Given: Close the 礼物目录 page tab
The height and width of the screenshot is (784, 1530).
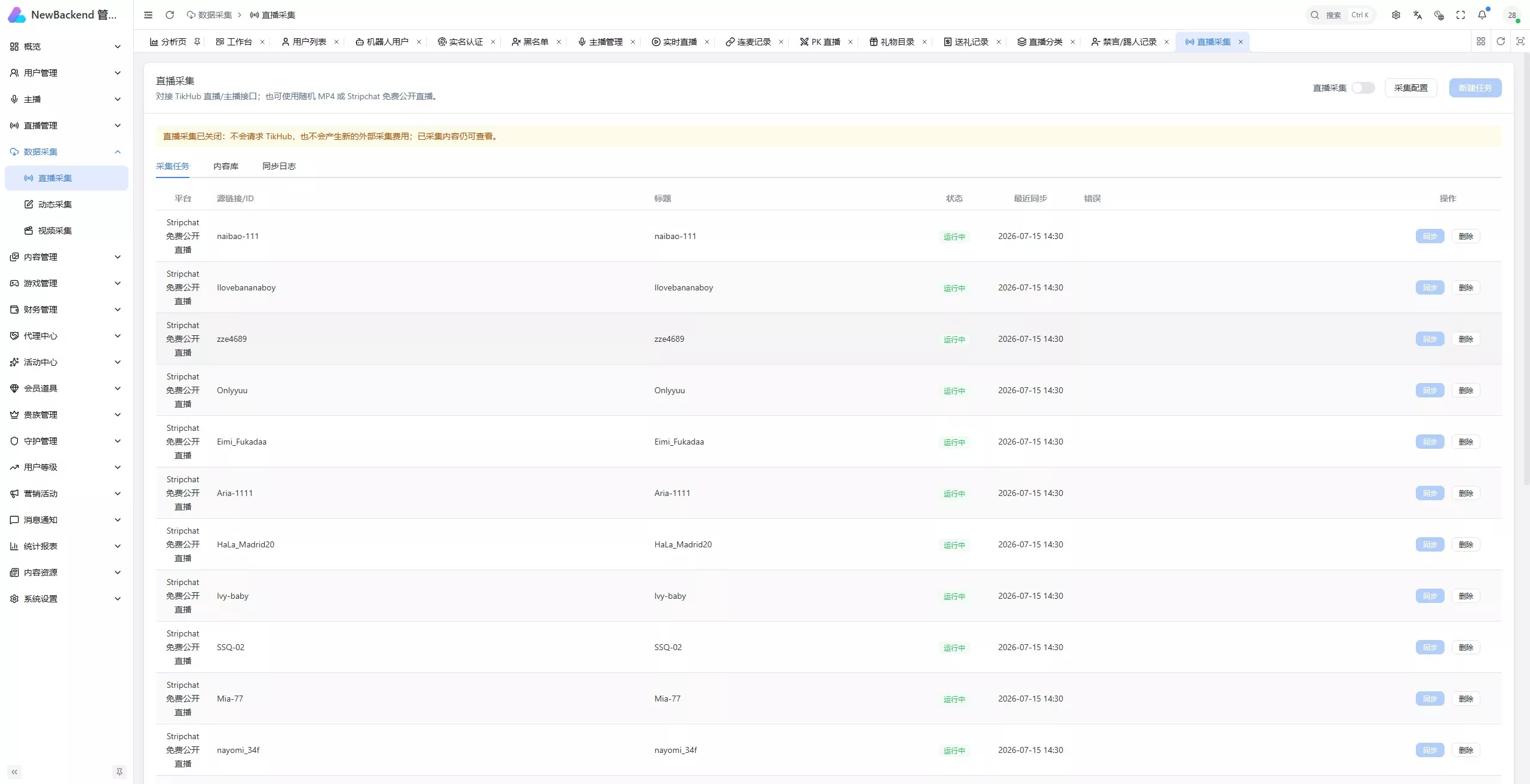Looking at the screenshot, I should click(925, 42).
